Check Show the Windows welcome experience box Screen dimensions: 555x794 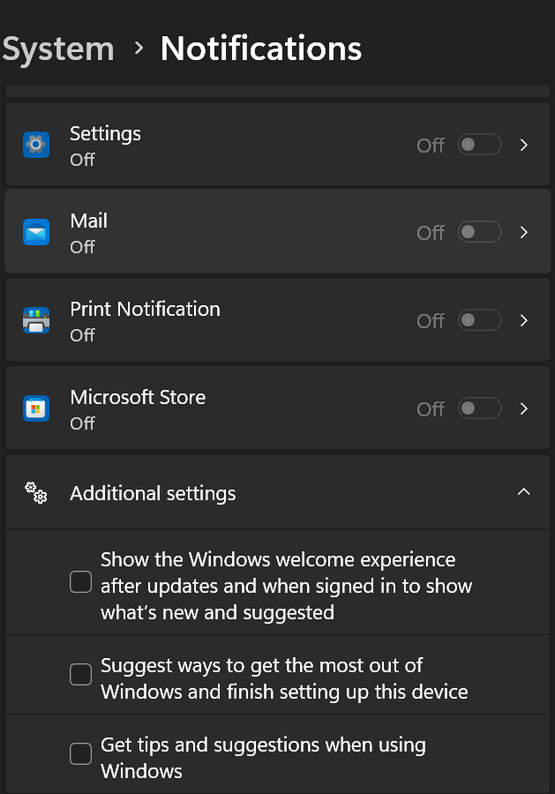click(81, 582)
